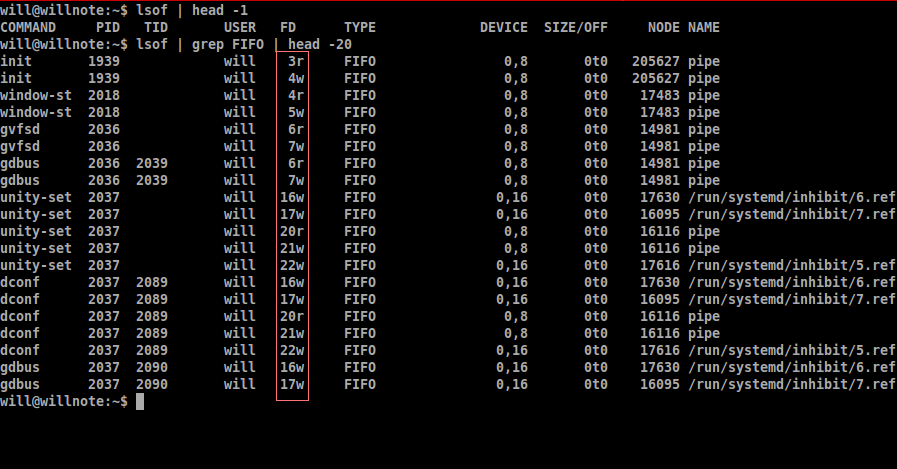
Task: Click /run/systemd/inhibit/6.ref in dconf row
Action: tap(792, 283)
